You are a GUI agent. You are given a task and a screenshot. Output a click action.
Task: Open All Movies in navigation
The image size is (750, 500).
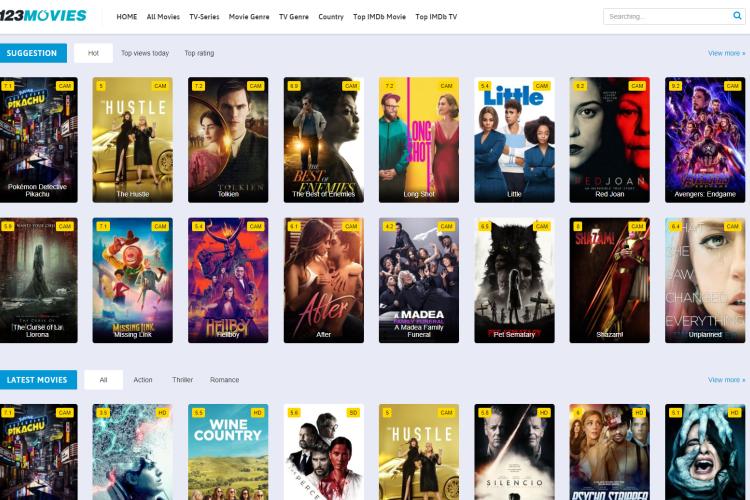pyautogui.click(x=163, y=17)
